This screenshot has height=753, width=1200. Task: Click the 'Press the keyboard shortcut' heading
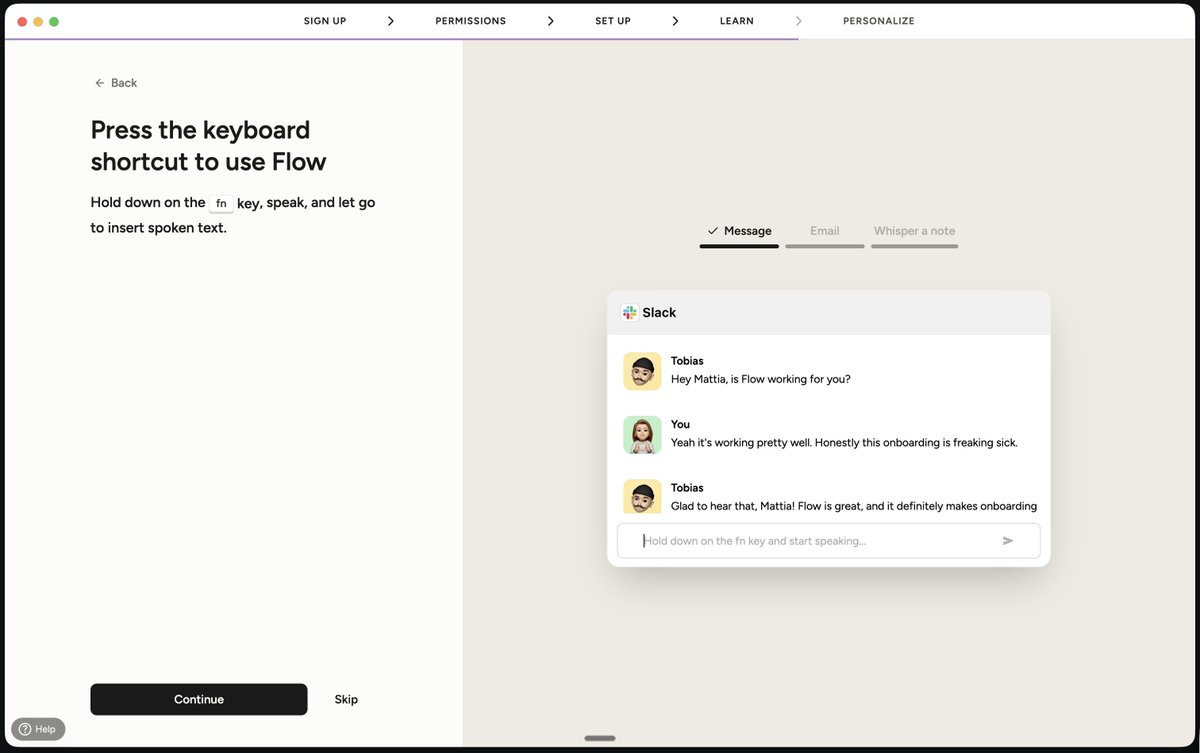208,146
